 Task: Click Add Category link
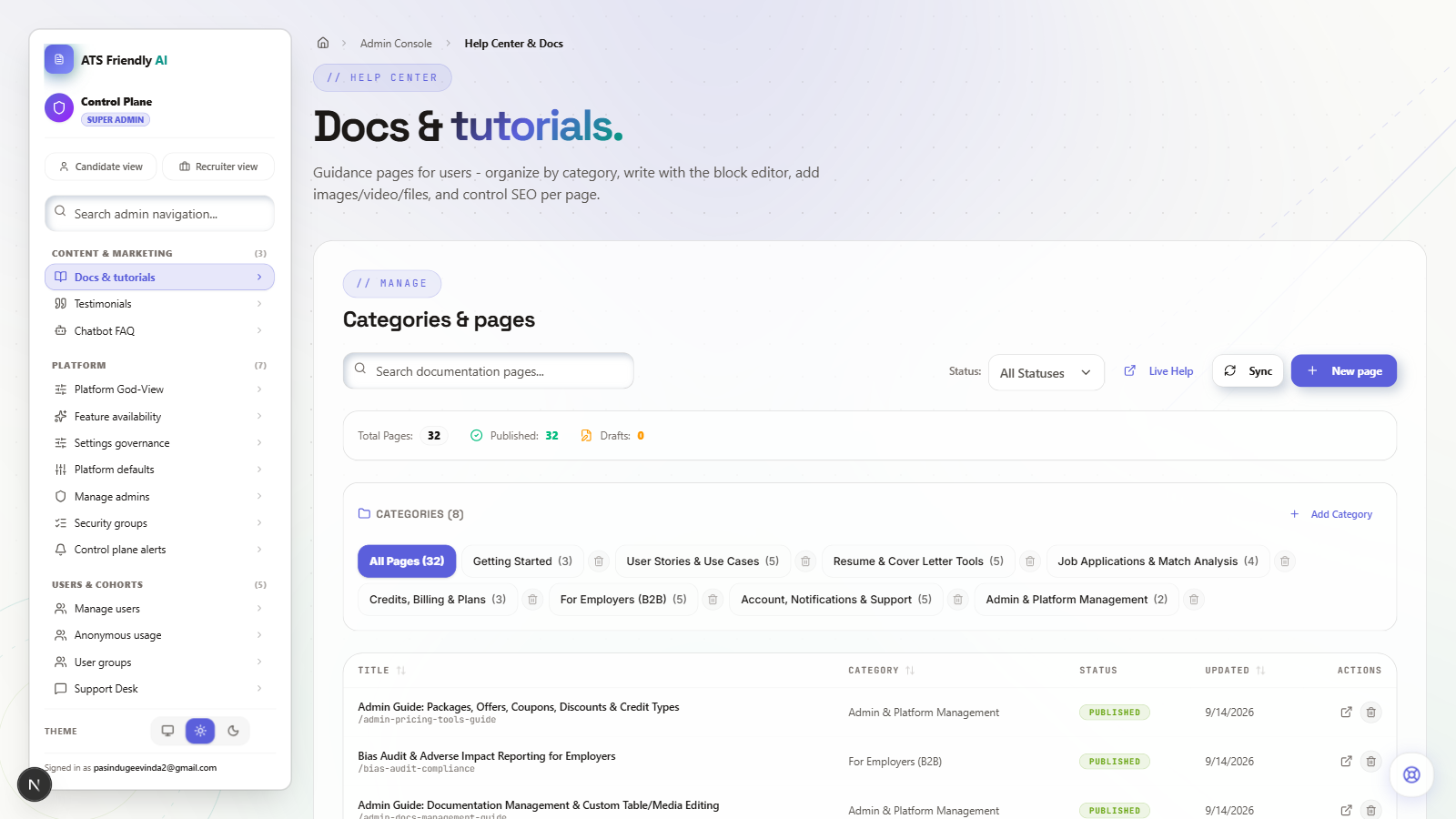pos(1331,514)
